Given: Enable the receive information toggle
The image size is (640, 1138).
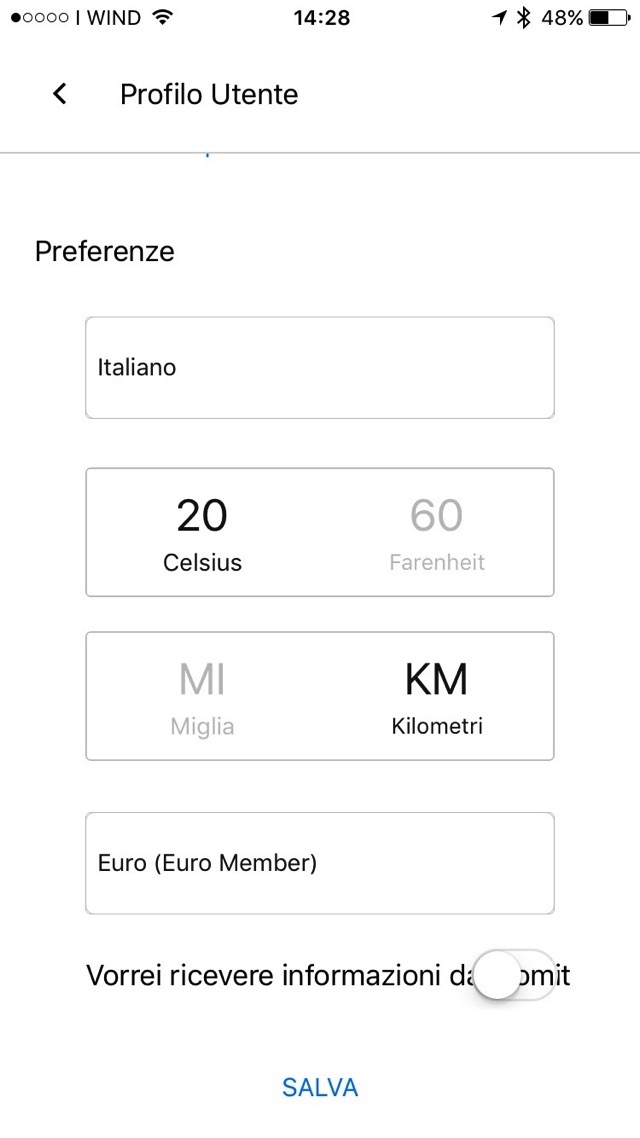Looking at the screenshot, I should (x=514, y=975).
